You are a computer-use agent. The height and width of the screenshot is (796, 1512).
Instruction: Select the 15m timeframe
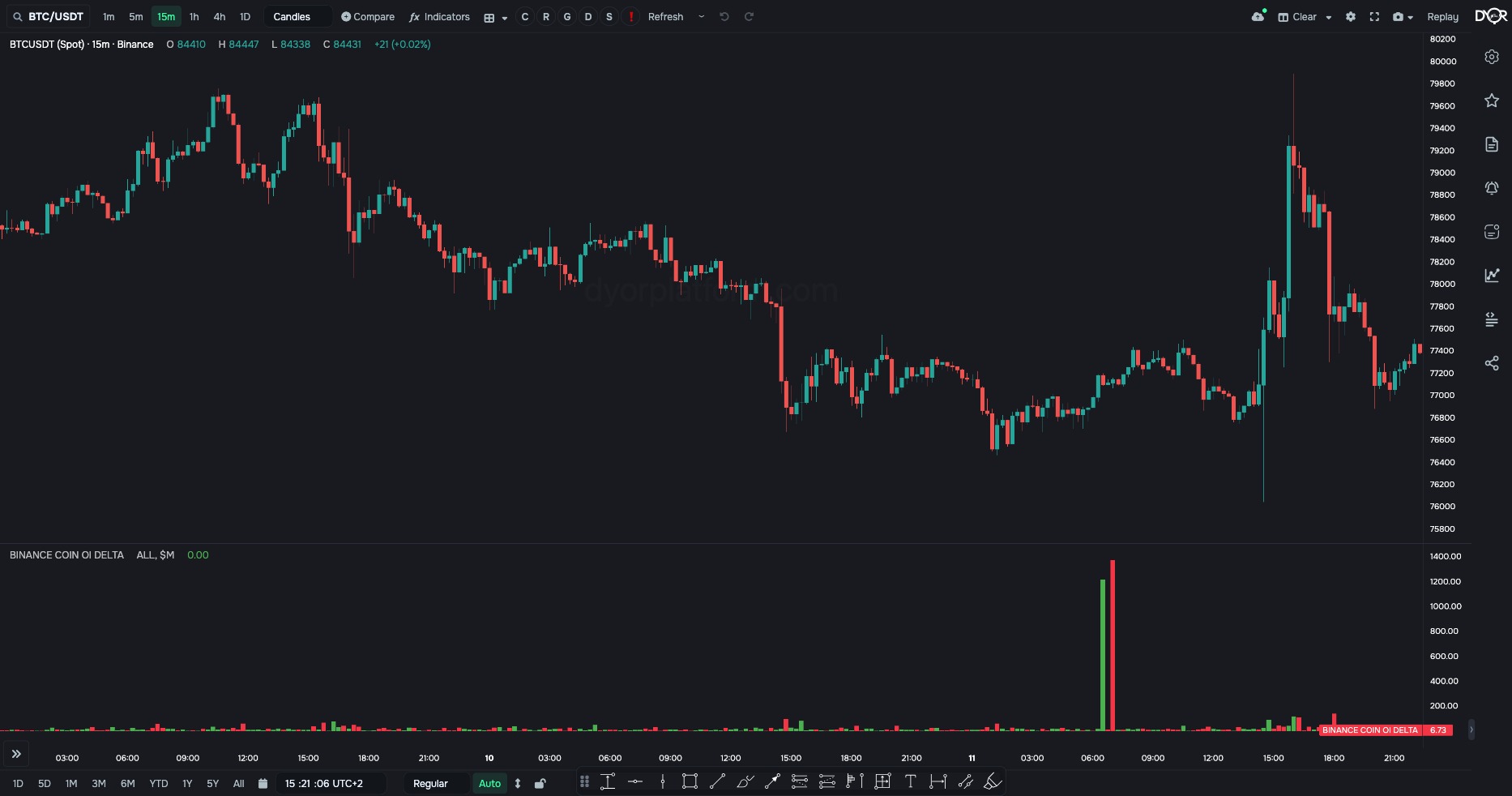166,16
